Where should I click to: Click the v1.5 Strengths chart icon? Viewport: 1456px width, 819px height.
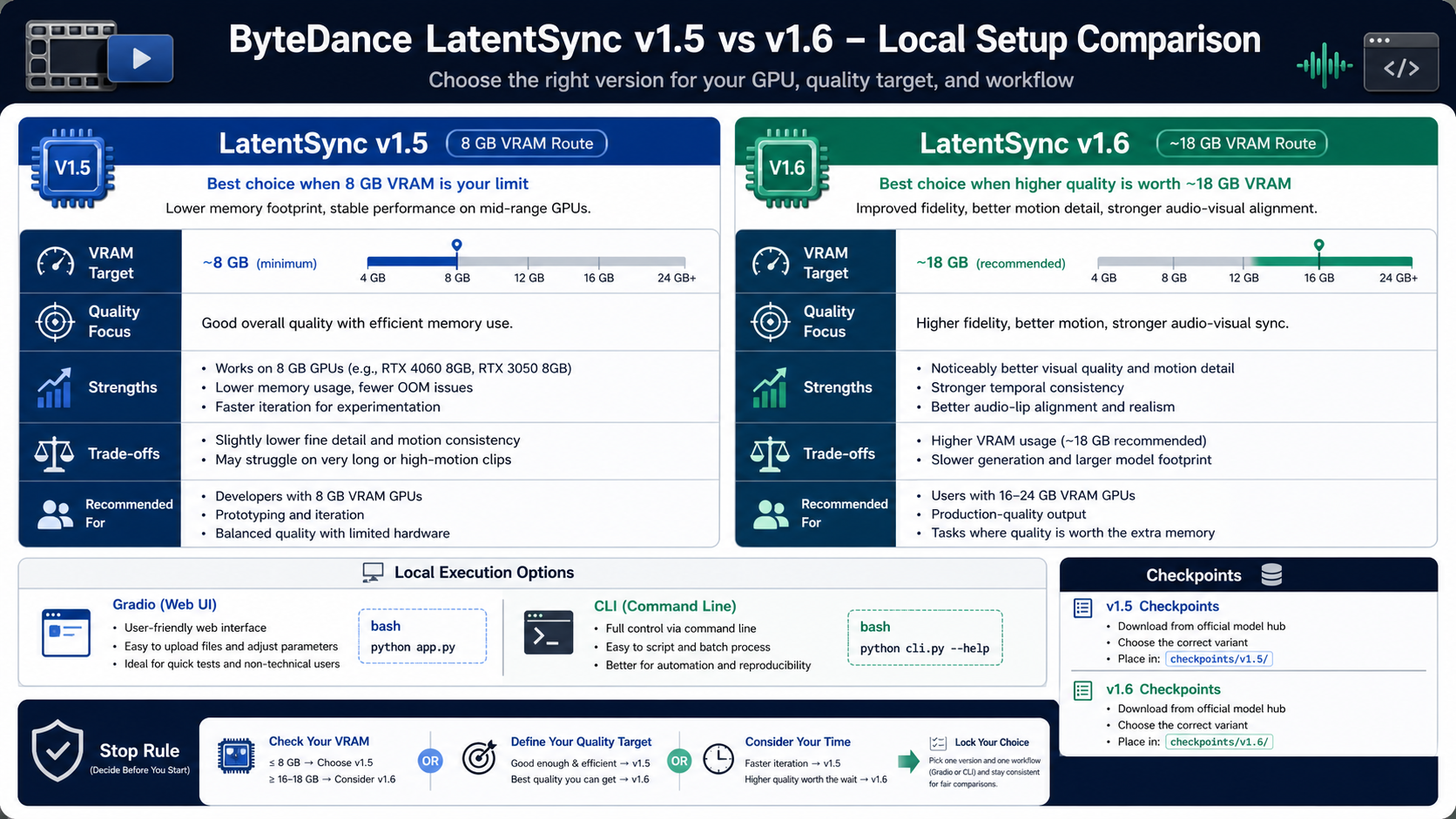coord(54,387)
